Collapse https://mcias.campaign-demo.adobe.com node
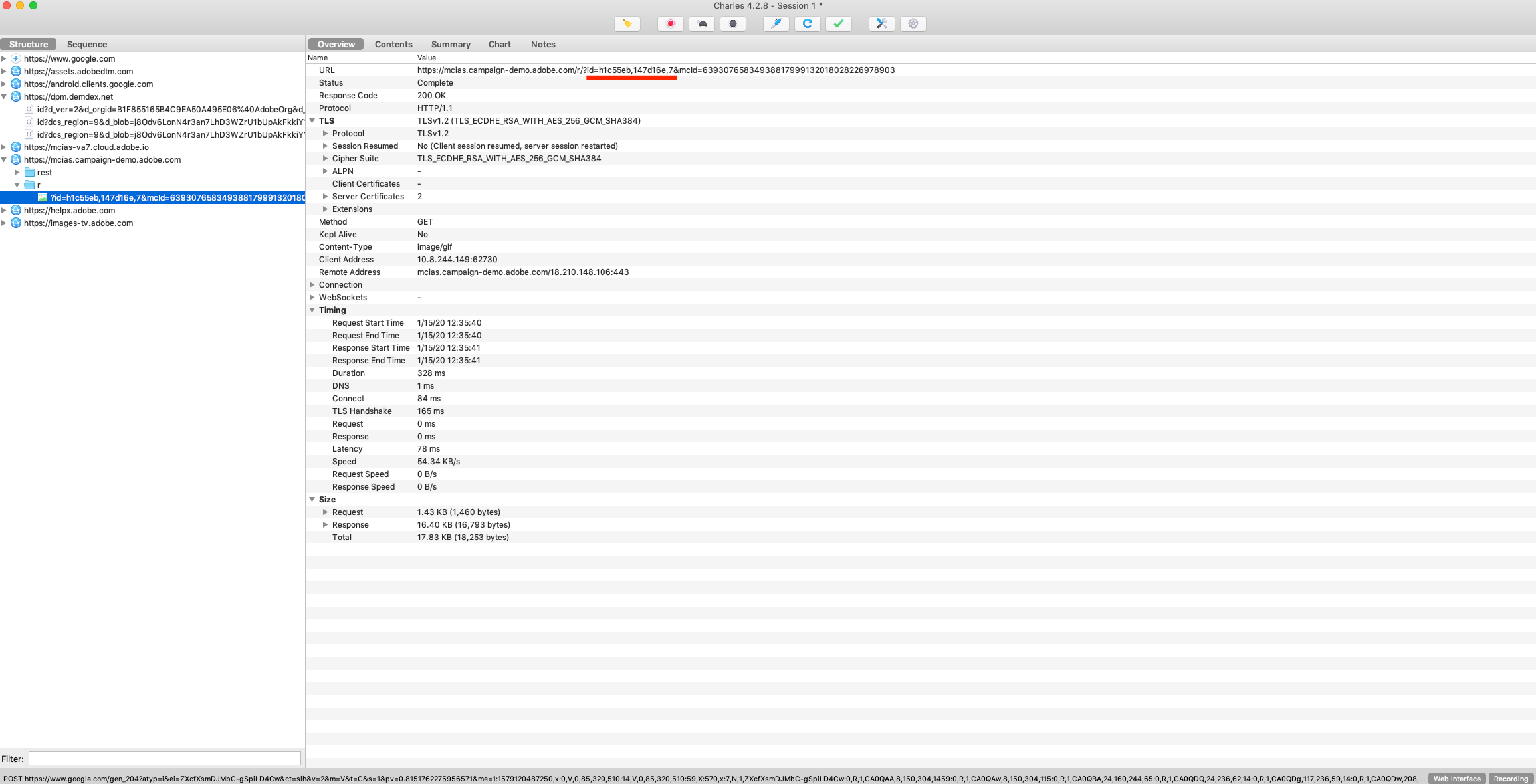Viewport: 1536px width, 784px height. tap(4, 159)
